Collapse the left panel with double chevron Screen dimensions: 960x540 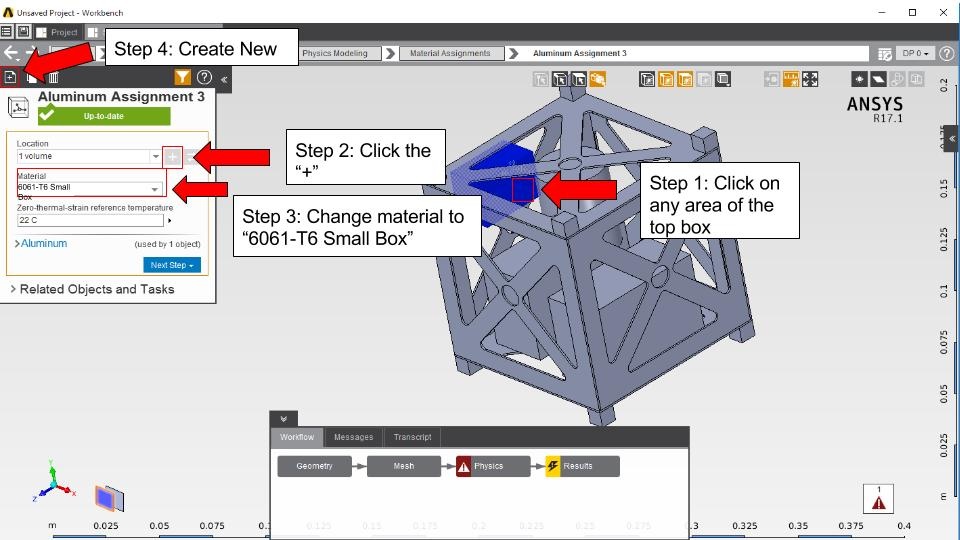point(224,79)
